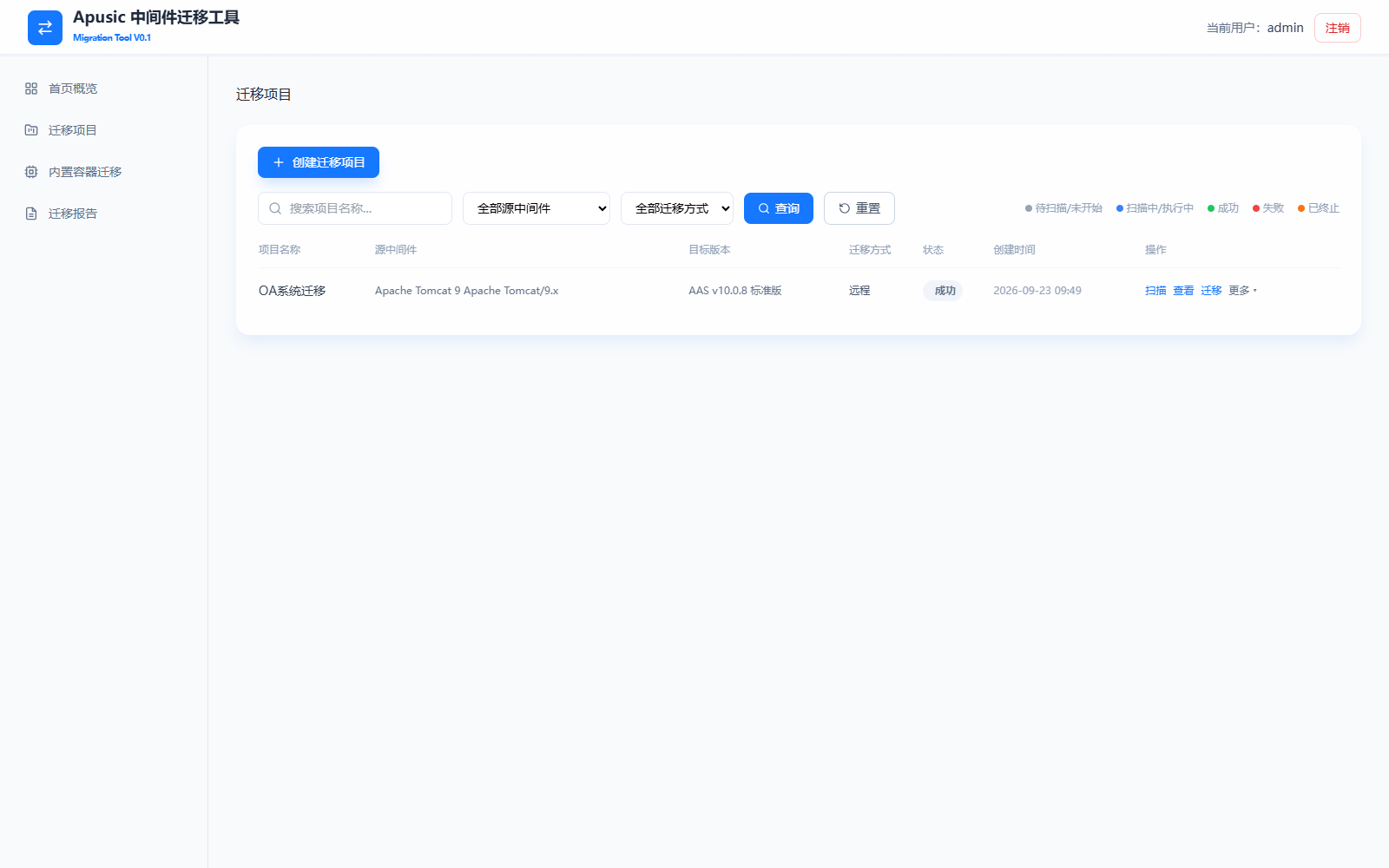The width and height of the screenshot is (1389, 868).
Task: Click the 迁移项目 folder icon in sidebar
Action: click(31, 130)
